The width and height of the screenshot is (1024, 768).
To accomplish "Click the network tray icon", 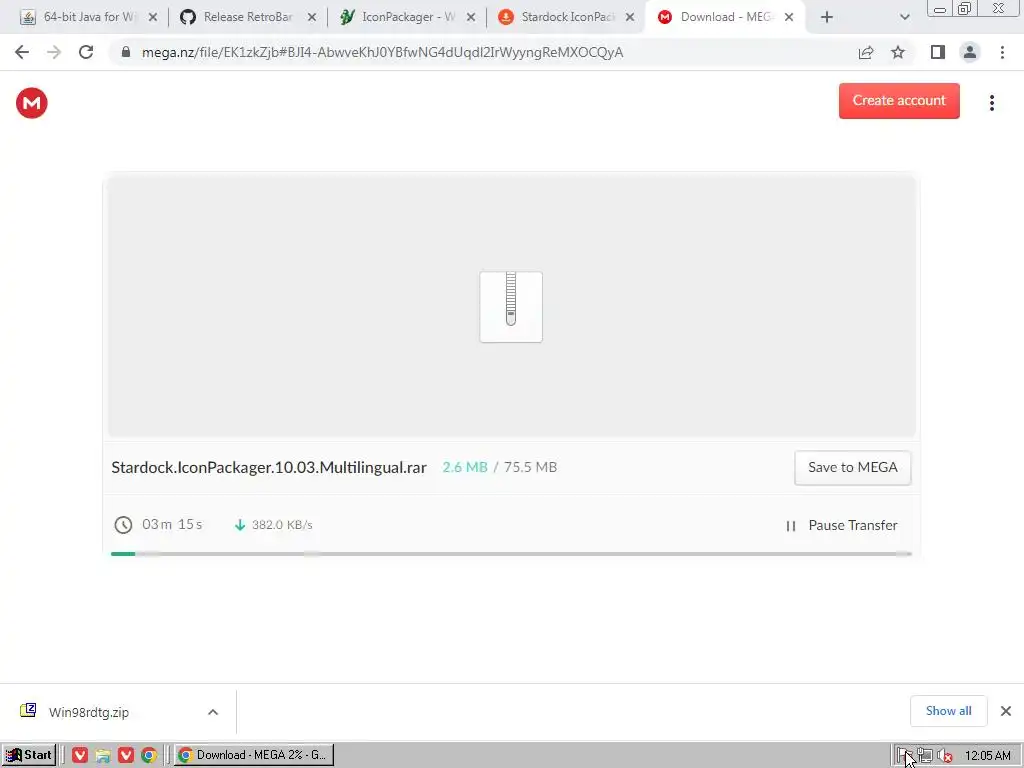I will (x=925, y=756).
